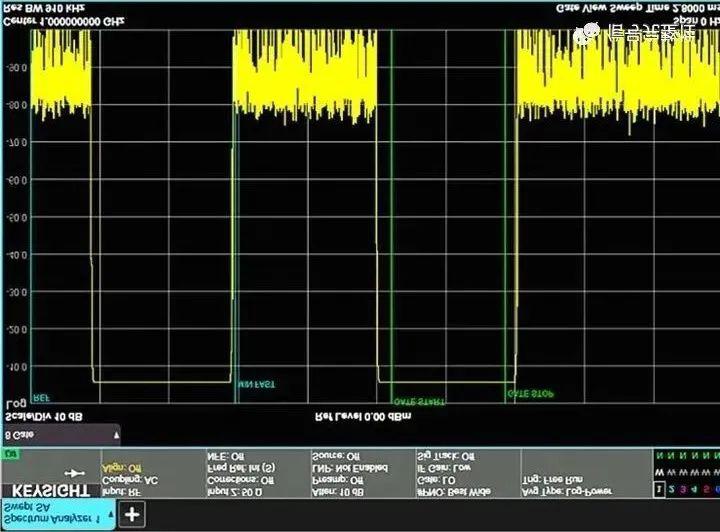
Task: Click the KEYSIGHT logo
Action: 51,490
